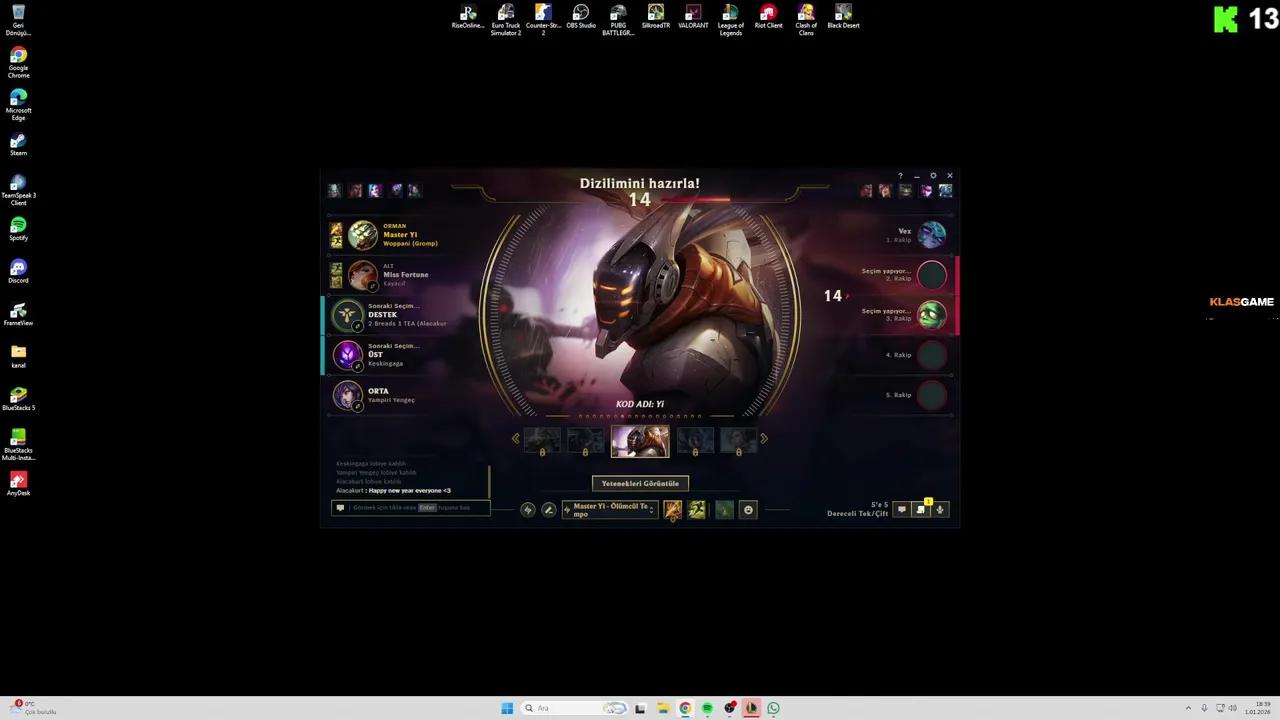Open the ward skin selector

[724, 510]
